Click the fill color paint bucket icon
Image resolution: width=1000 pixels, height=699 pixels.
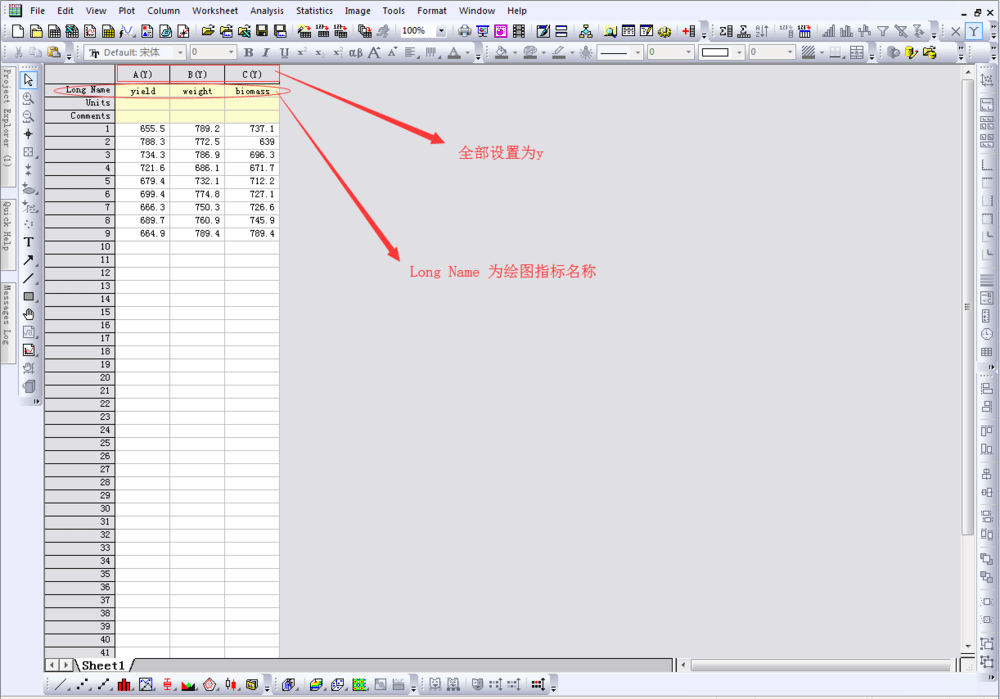(501, 52)
